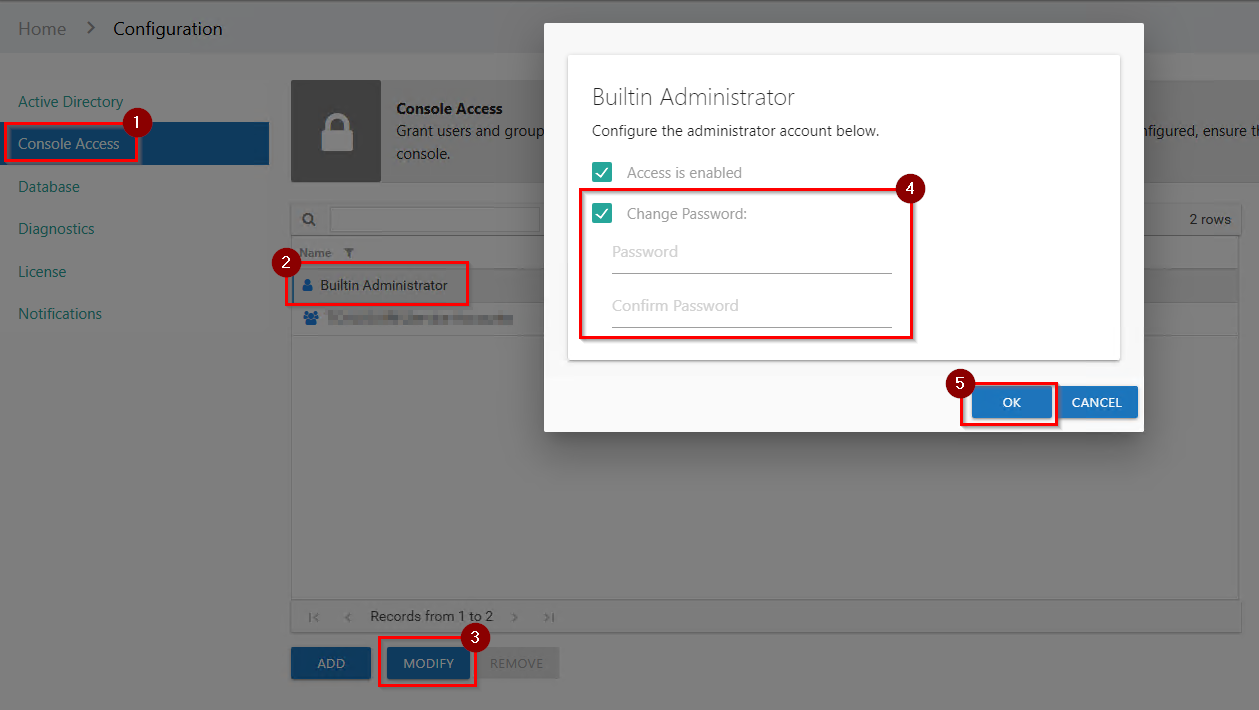The height and width of the screenshot is (710, 1259).
Task: Click the user icon beside Builtin Administrator
Action: click(x=306, y=284)
